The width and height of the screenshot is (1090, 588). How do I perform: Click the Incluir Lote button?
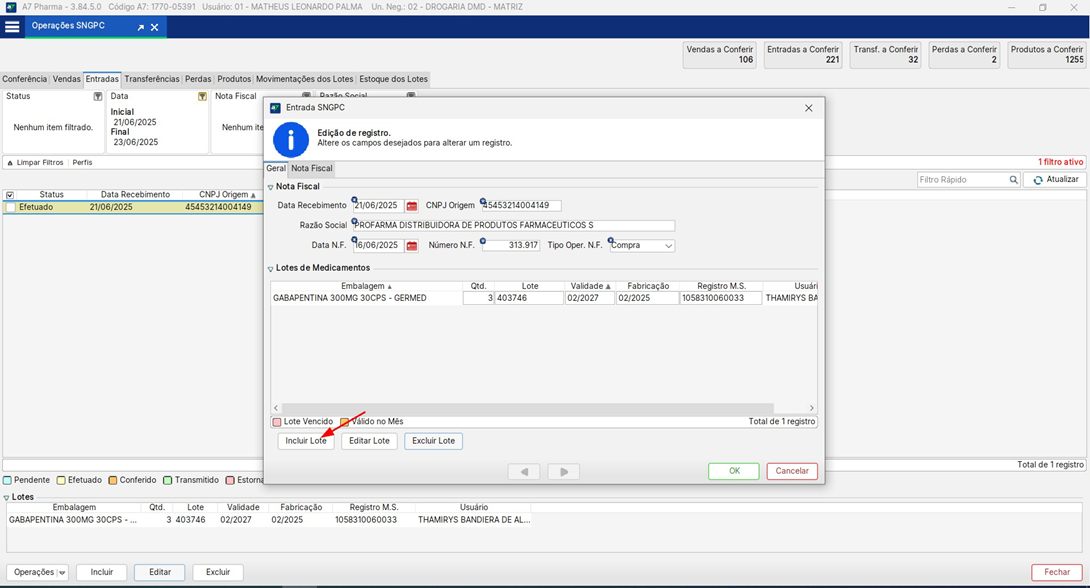click(x=305, y=441)
